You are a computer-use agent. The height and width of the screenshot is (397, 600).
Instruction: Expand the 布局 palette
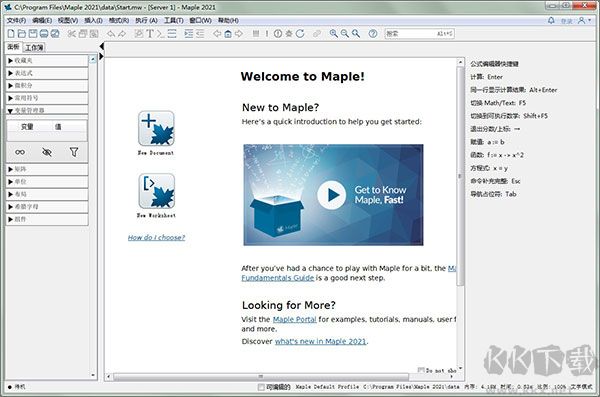47,194
